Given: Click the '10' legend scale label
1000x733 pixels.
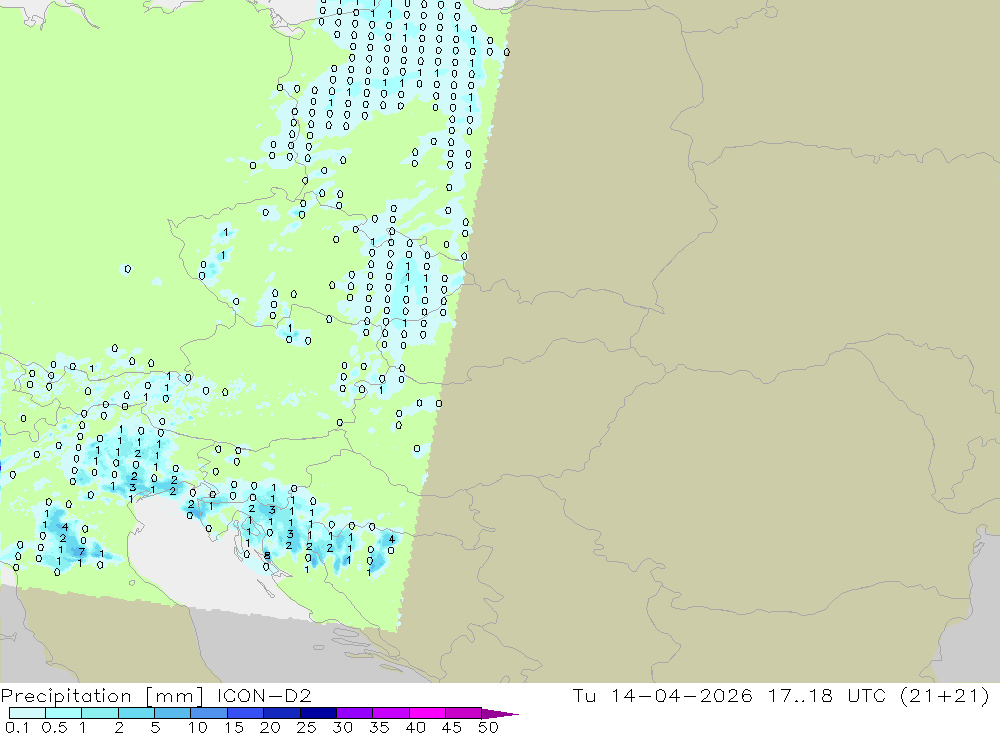Looking at the screenshot, I should point(198,727).
